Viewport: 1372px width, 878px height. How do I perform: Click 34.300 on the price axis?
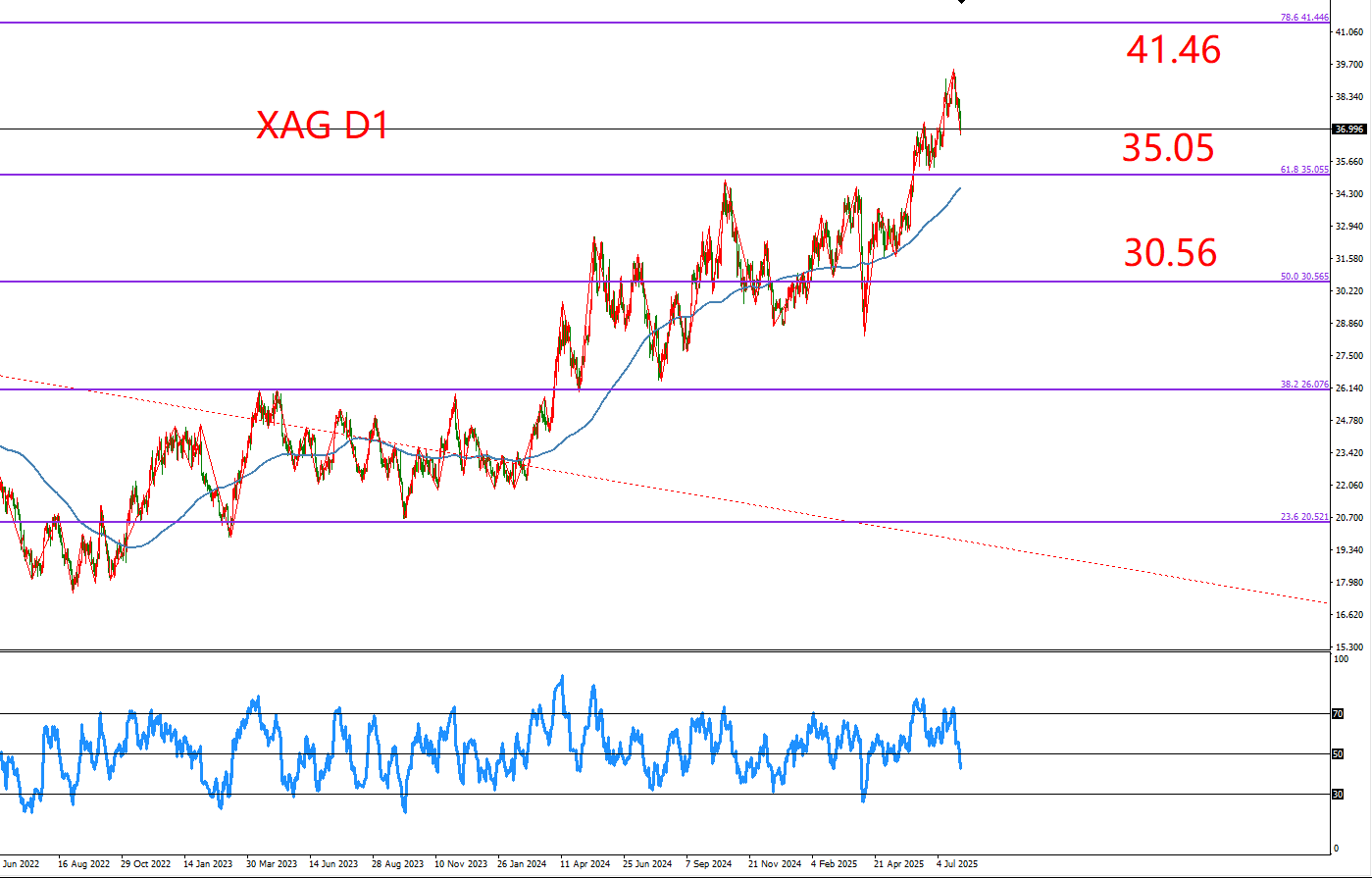[x=1349, y=194]
